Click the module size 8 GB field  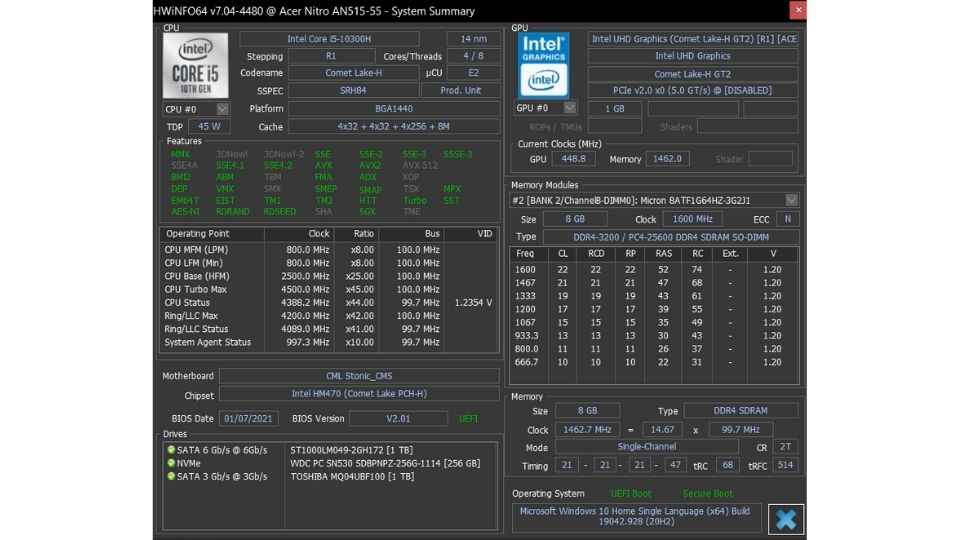(575, 219)
